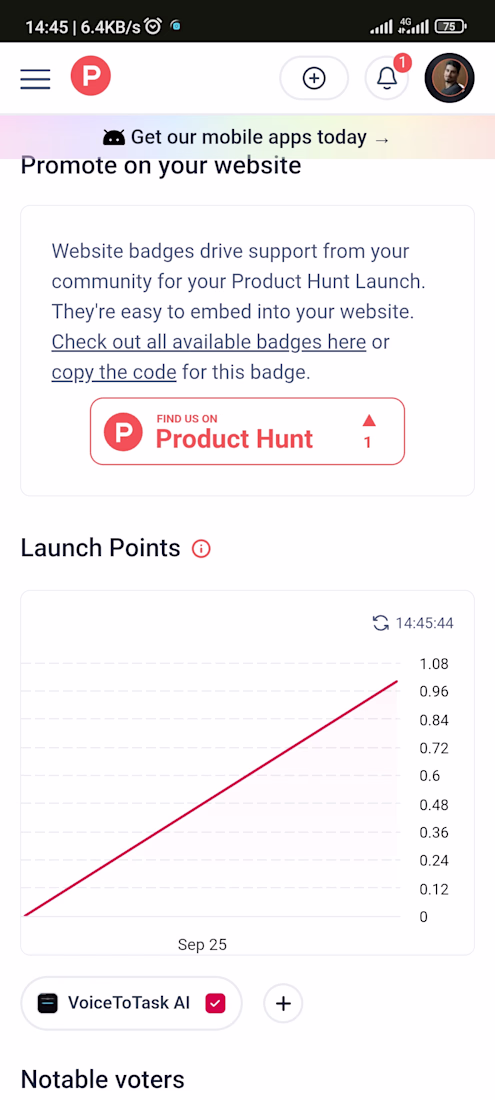The height and width of the screenshot is (1100, 495).
Task: Tap the VoiceToTask AI product icon
Action: (x=48, y=1003)
